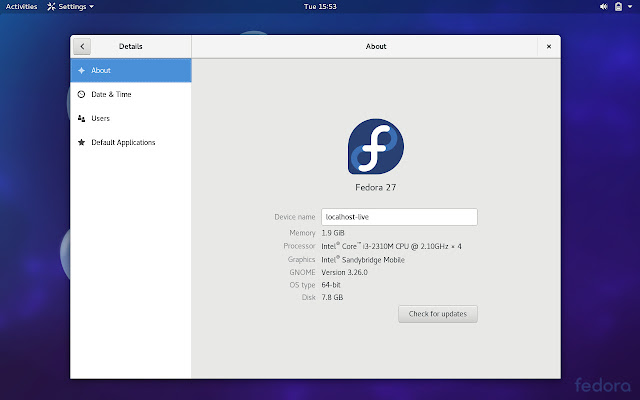The width and height of the screenshot is (640, 400).
Task: Click the Fedora 27 label
Action: [376, 187]
